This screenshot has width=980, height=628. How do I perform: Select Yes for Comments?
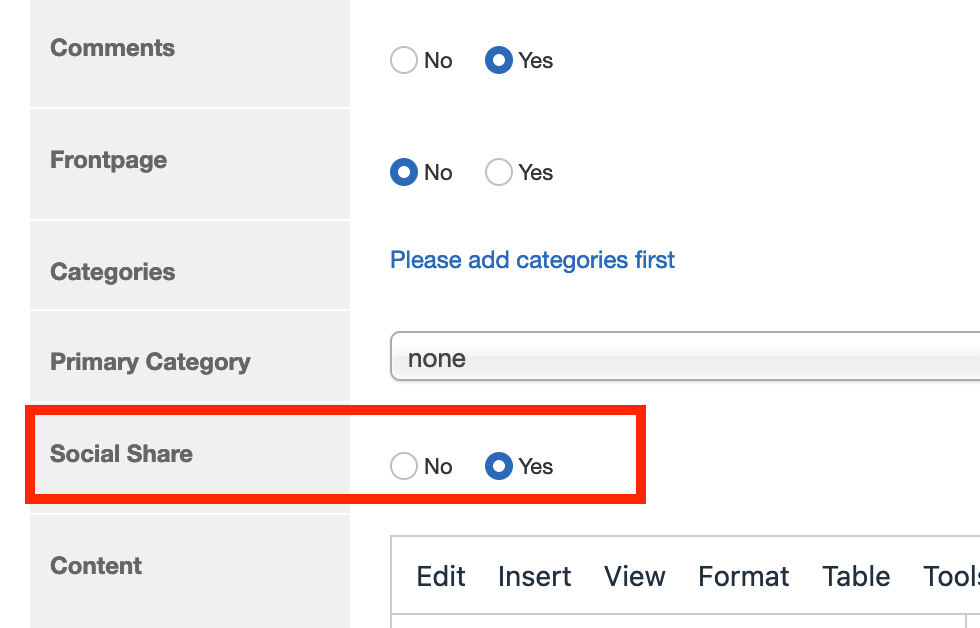(x=499, y=61)
